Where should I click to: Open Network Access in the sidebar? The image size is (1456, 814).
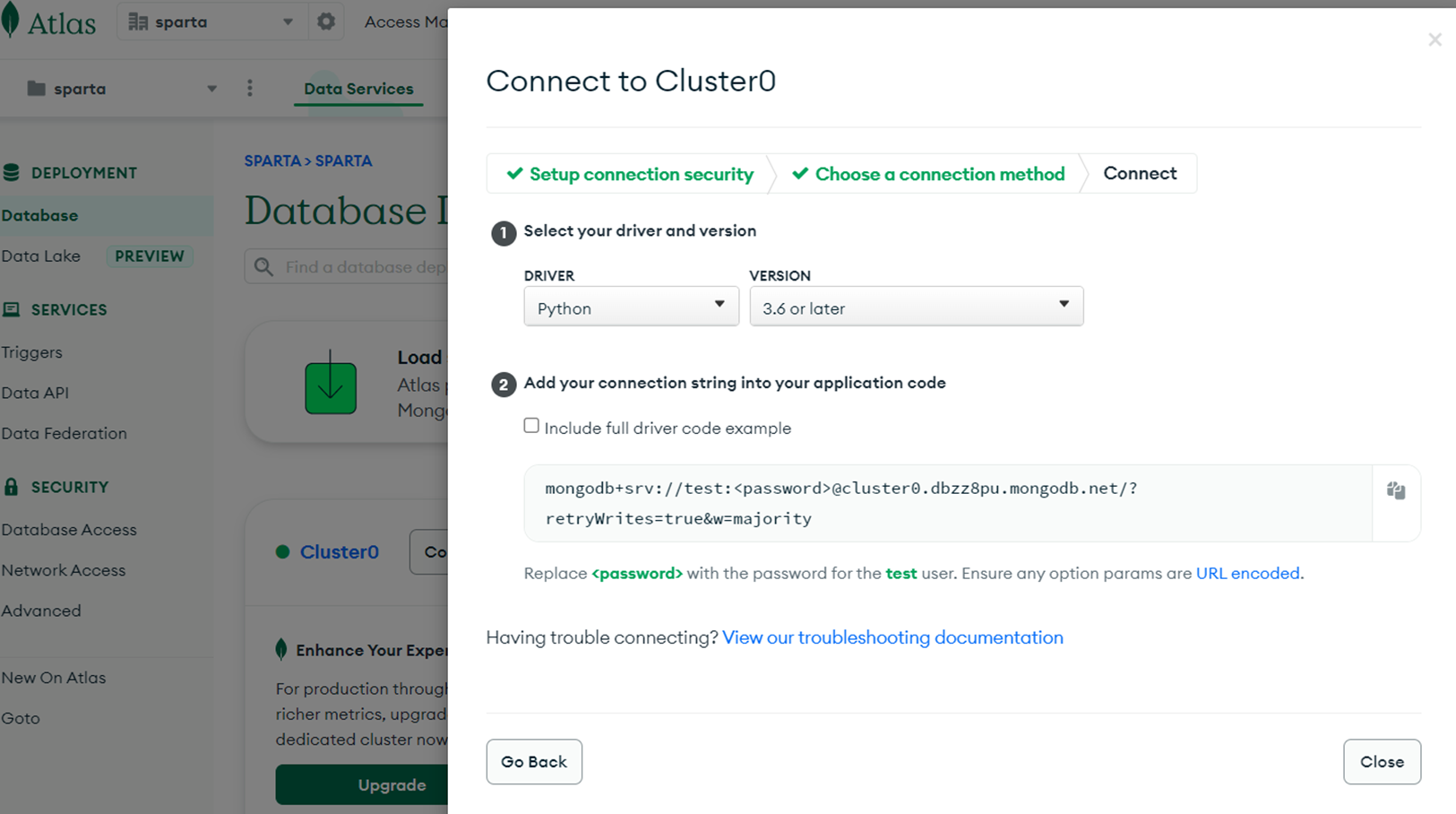pyautogui.click(x=63, y=570)
